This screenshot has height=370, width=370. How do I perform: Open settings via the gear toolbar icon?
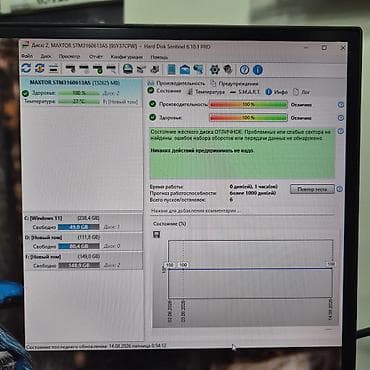[215, 70]
